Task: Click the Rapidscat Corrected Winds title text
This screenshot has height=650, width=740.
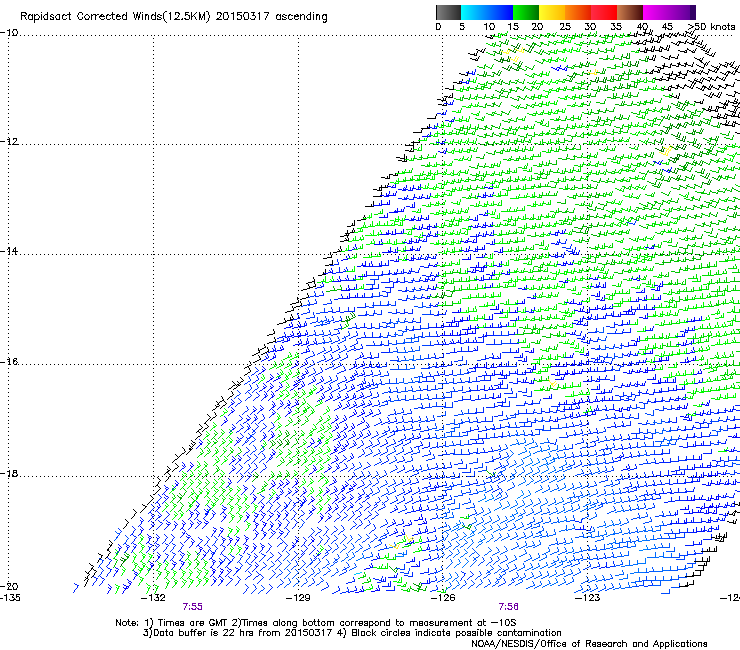Action: [174, 17]
